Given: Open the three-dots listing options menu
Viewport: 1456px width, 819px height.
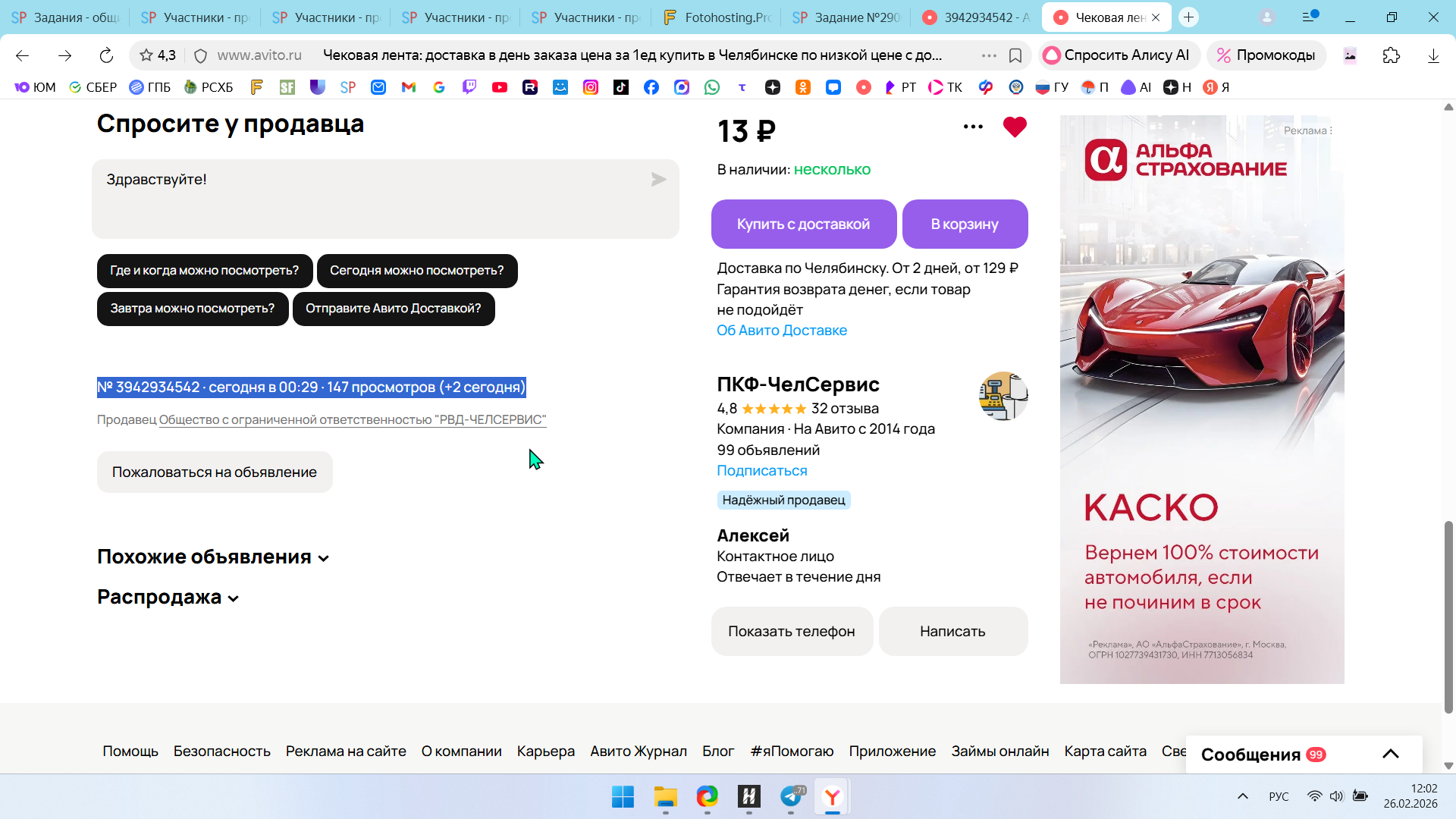Looking at the screenshot, I should pyautogui.click(x=973, y=127).
